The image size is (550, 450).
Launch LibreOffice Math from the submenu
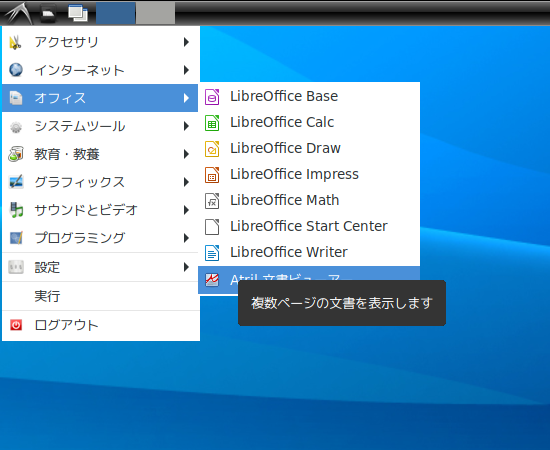[309, 201]
